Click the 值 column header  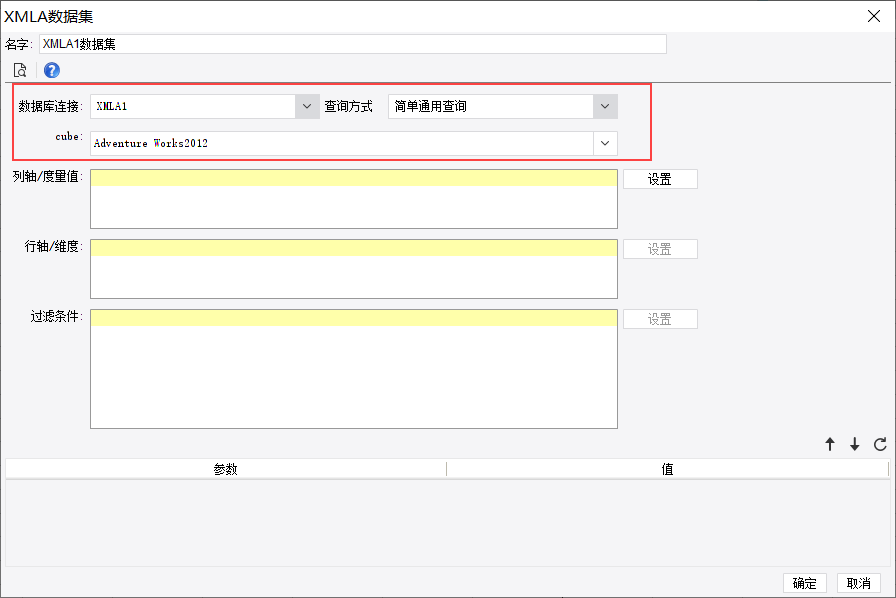[x=667, y=469]
